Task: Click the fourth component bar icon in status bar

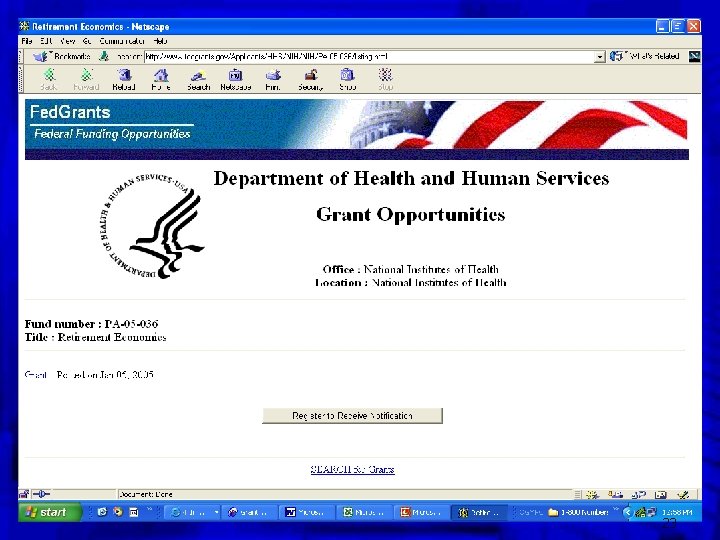Action: coord(661,495)
